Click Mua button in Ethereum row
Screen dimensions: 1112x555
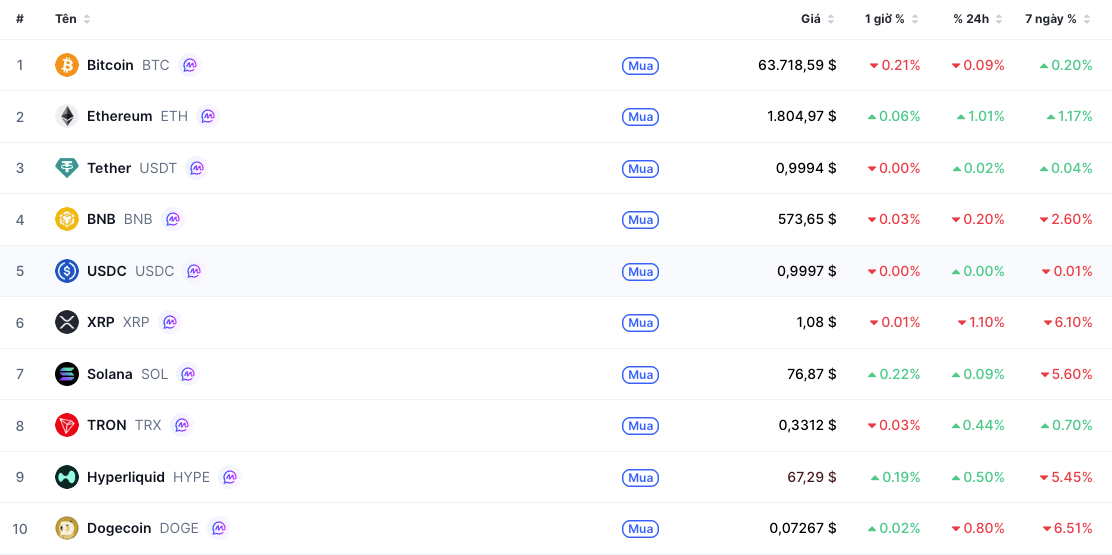(640, 117)
